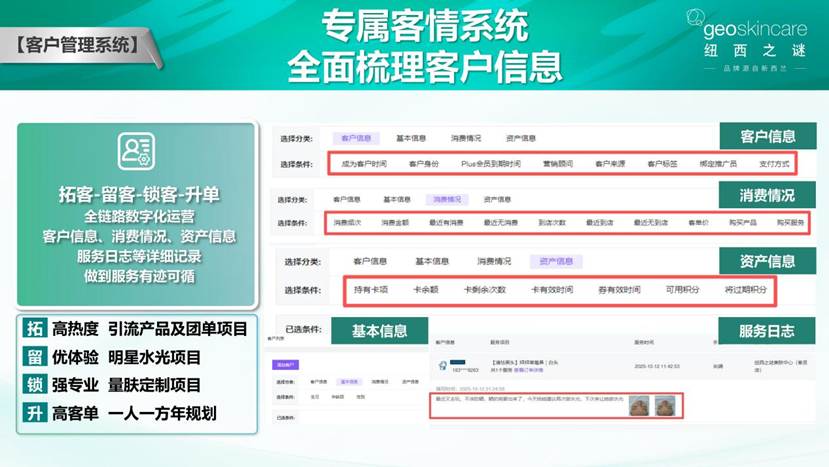
Task: Click the 升 badge beside 高客单
Action: [35, 413]
